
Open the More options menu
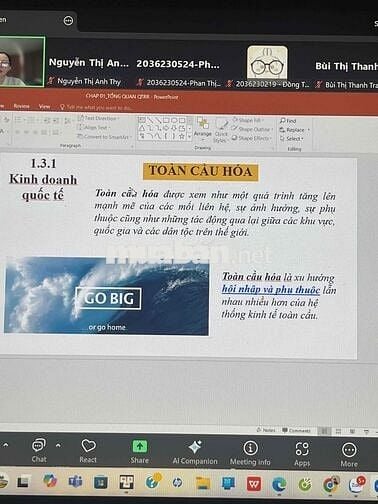(349, 455)
